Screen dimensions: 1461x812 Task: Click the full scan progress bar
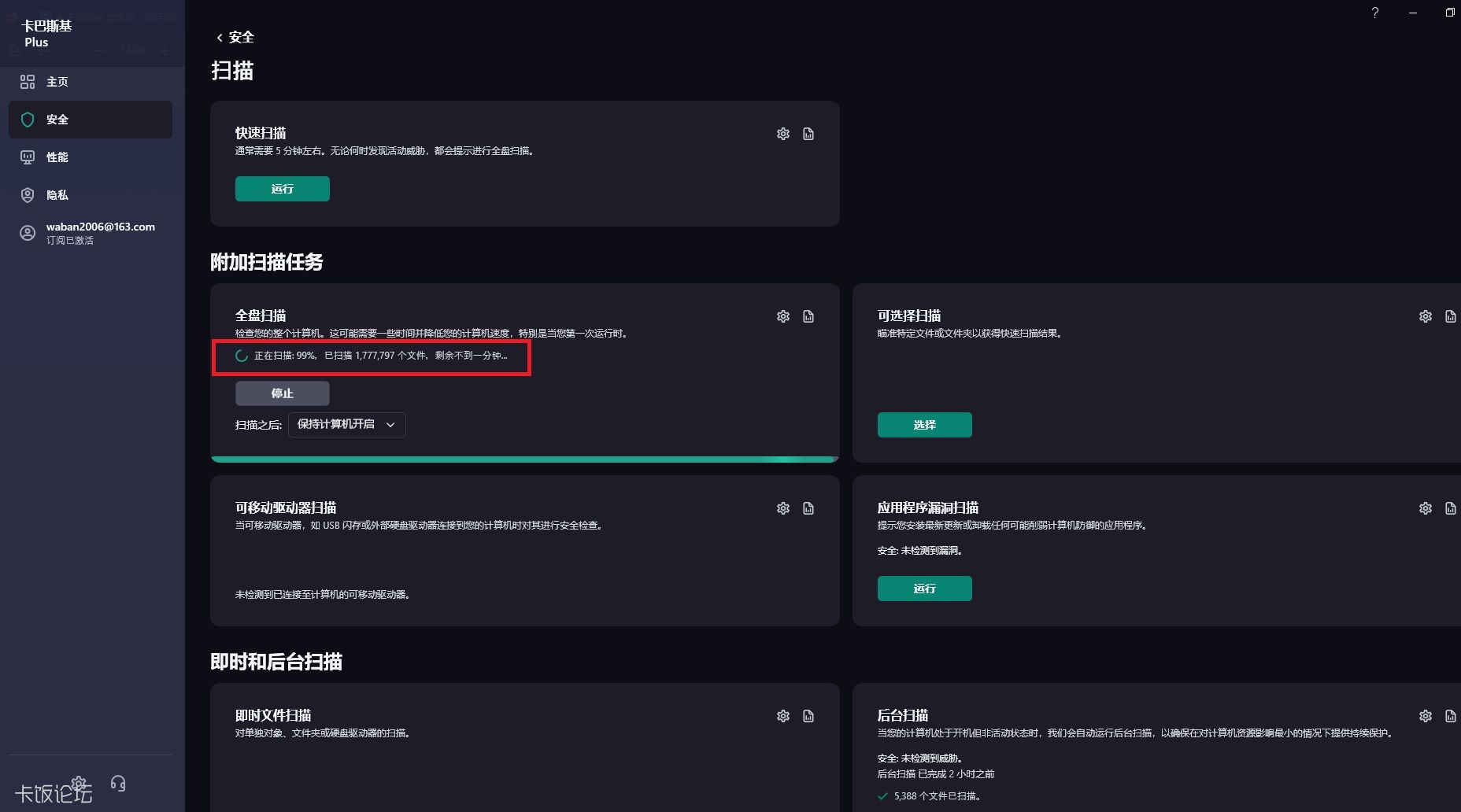coord(524,459)
